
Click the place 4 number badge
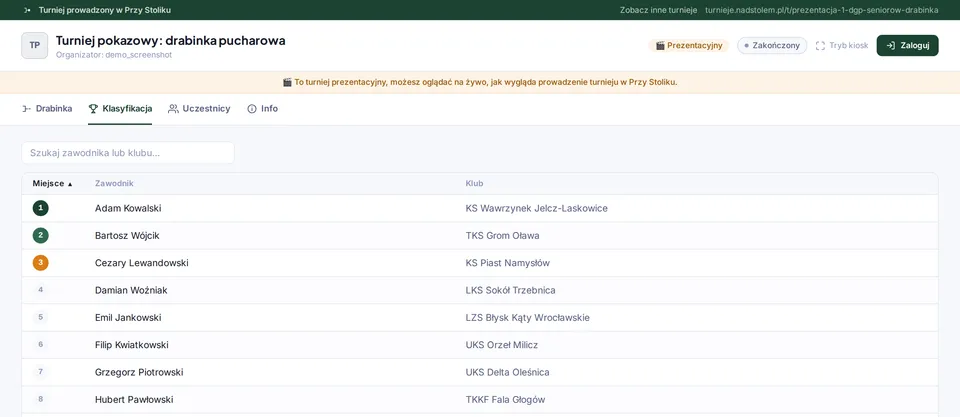click(x=40, y=290)
